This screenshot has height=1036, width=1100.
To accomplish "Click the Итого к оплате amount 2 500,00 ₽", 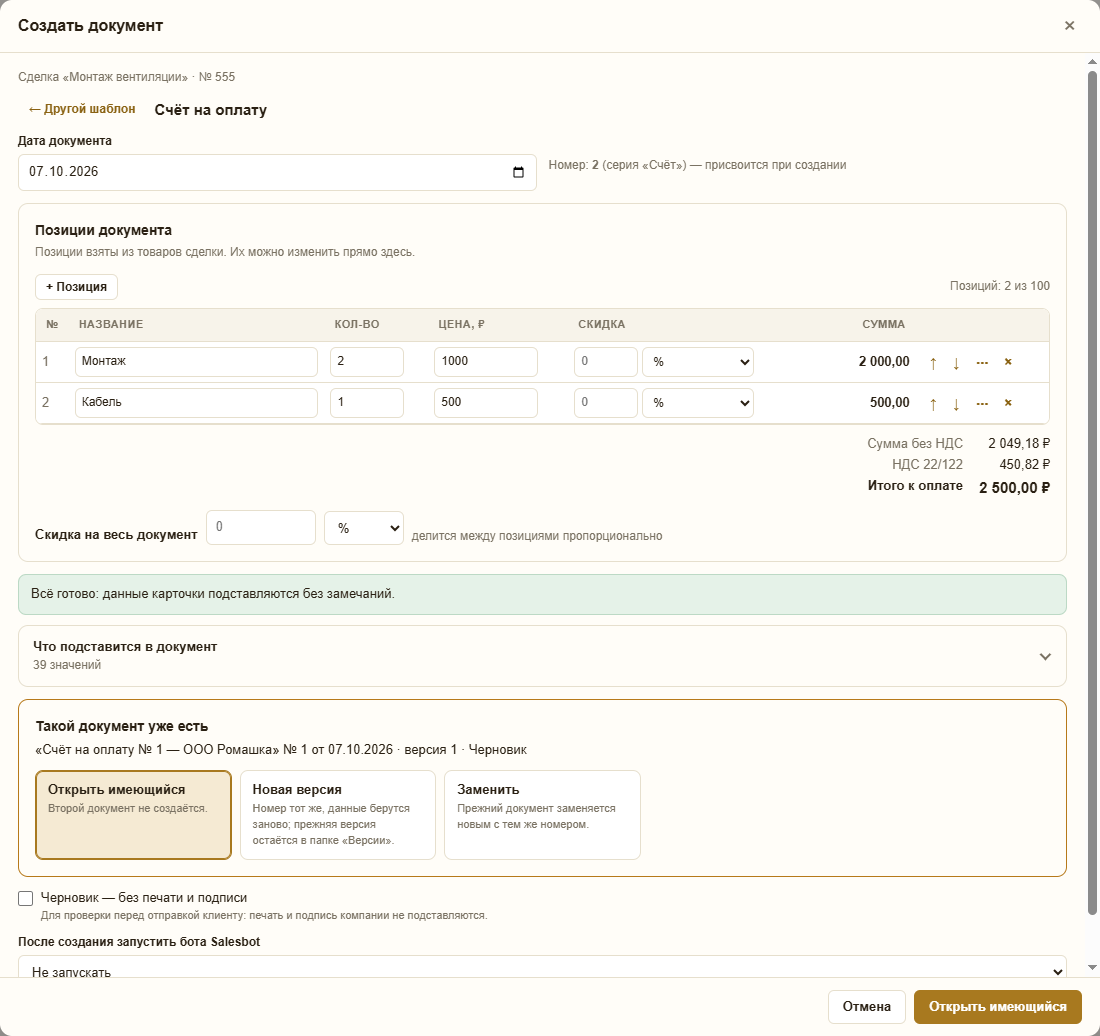I will tap(1014, 488).
